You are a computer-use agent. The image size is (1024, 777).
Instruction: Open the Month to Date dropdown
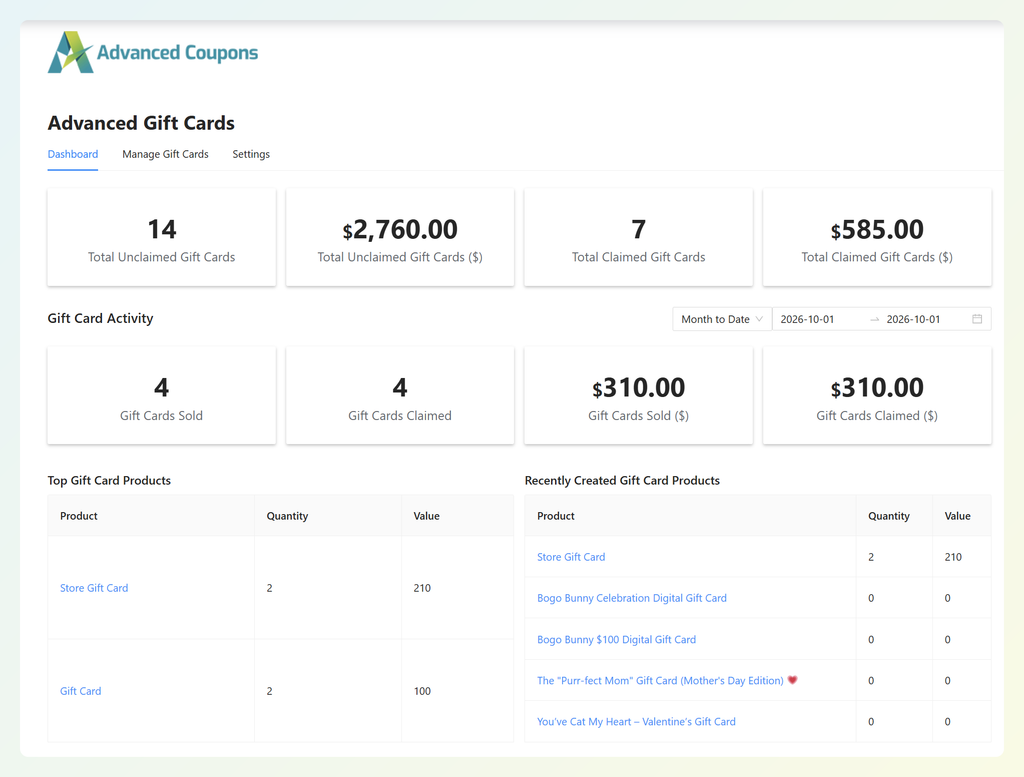(722, 319)
